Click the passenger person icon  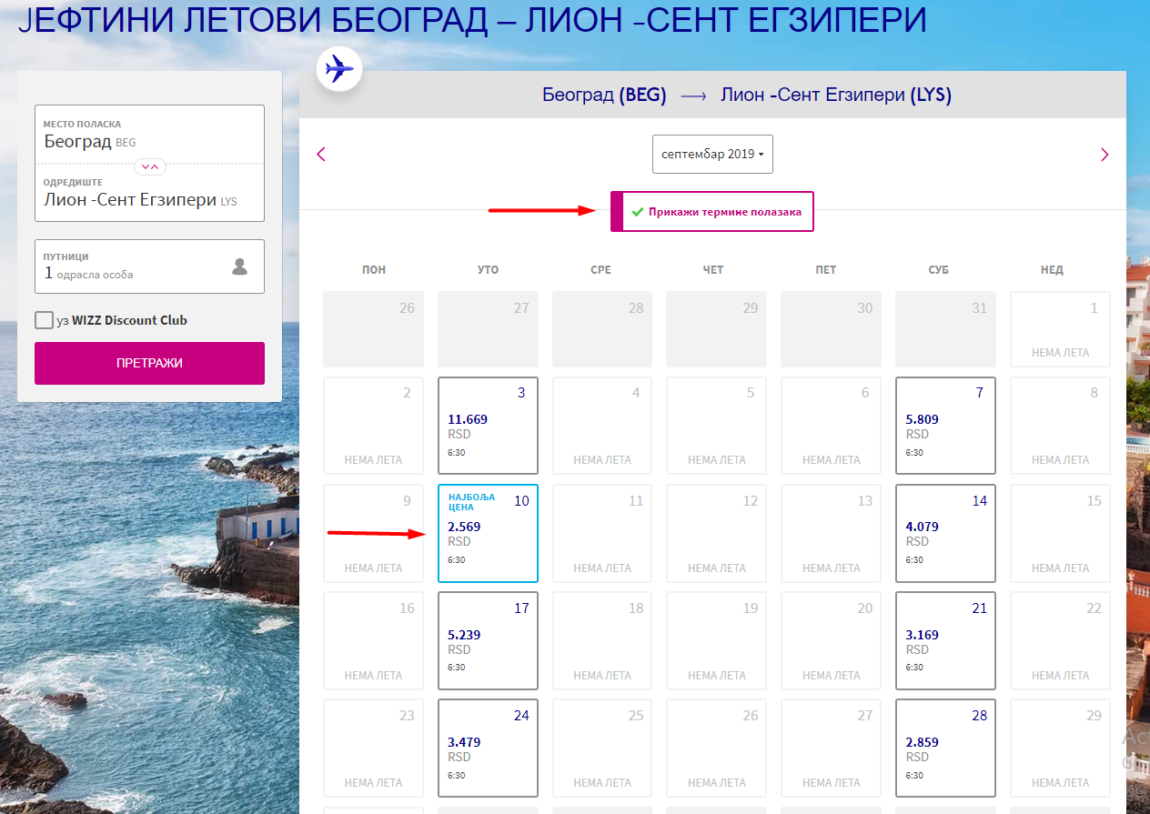(x=239, y=266)
